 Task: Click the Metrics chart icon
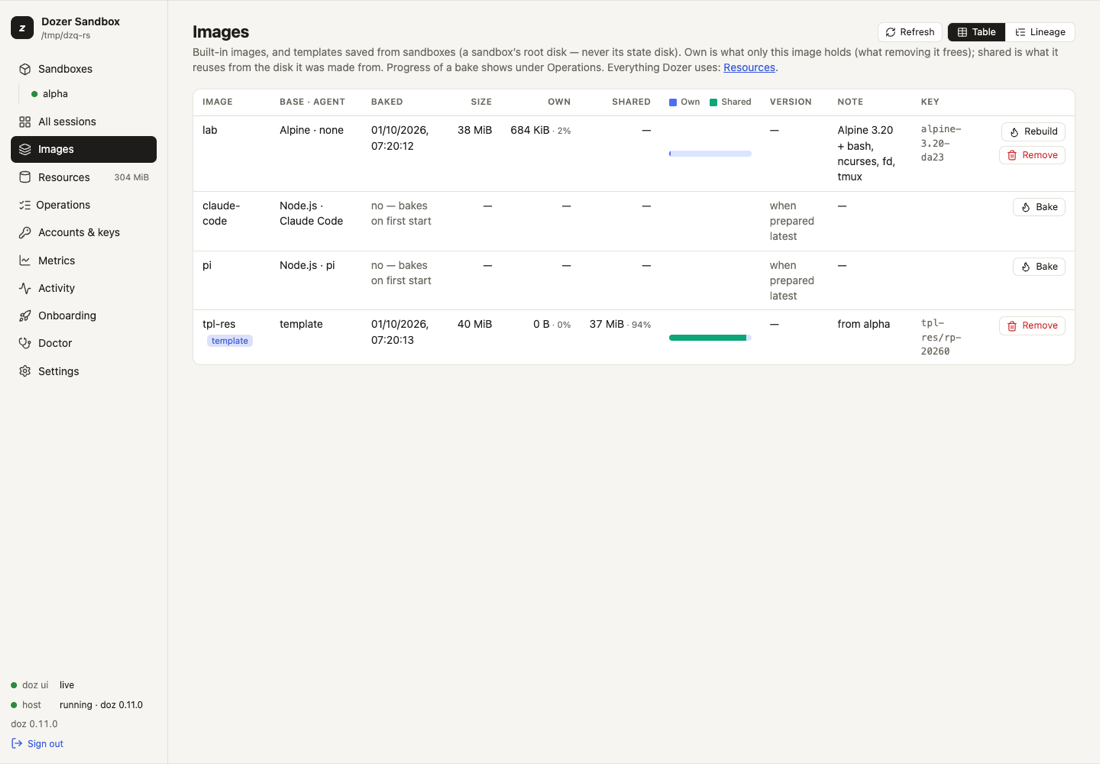(25, 260)
